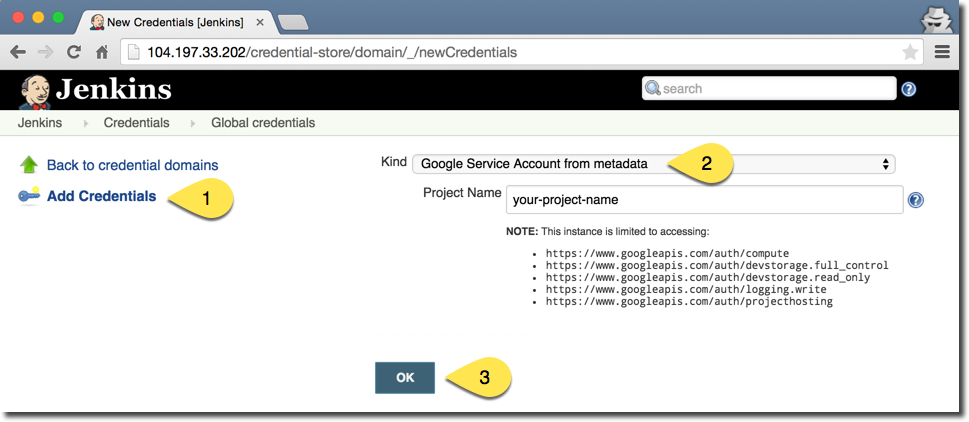Click the devstorage.read_only scope URL
The width and height of the screenshot is (969, 422).
[x=708, y=277]
